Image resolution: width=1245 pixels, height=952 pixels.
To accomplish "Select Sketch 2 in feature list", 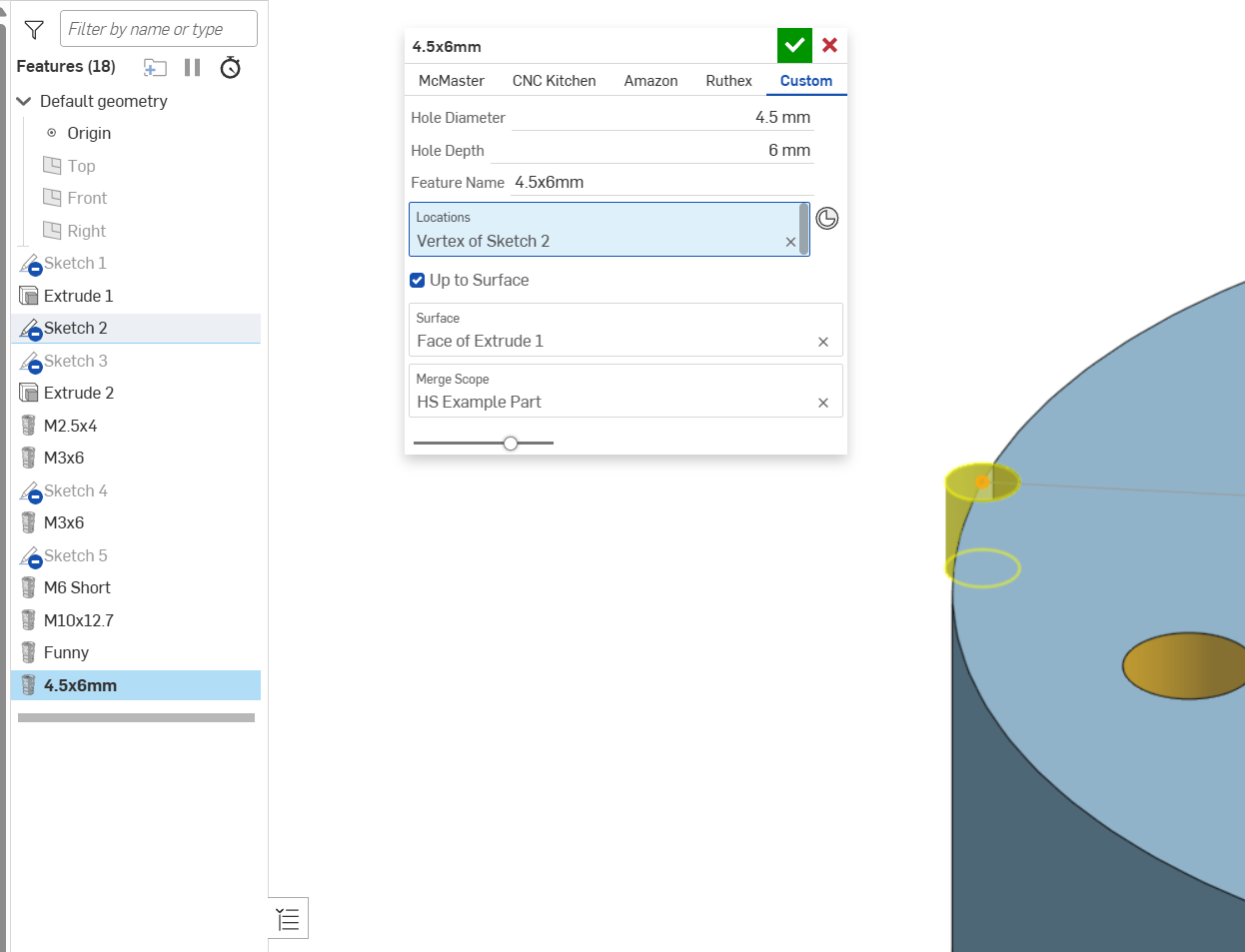I will click(x=136, y=328).
